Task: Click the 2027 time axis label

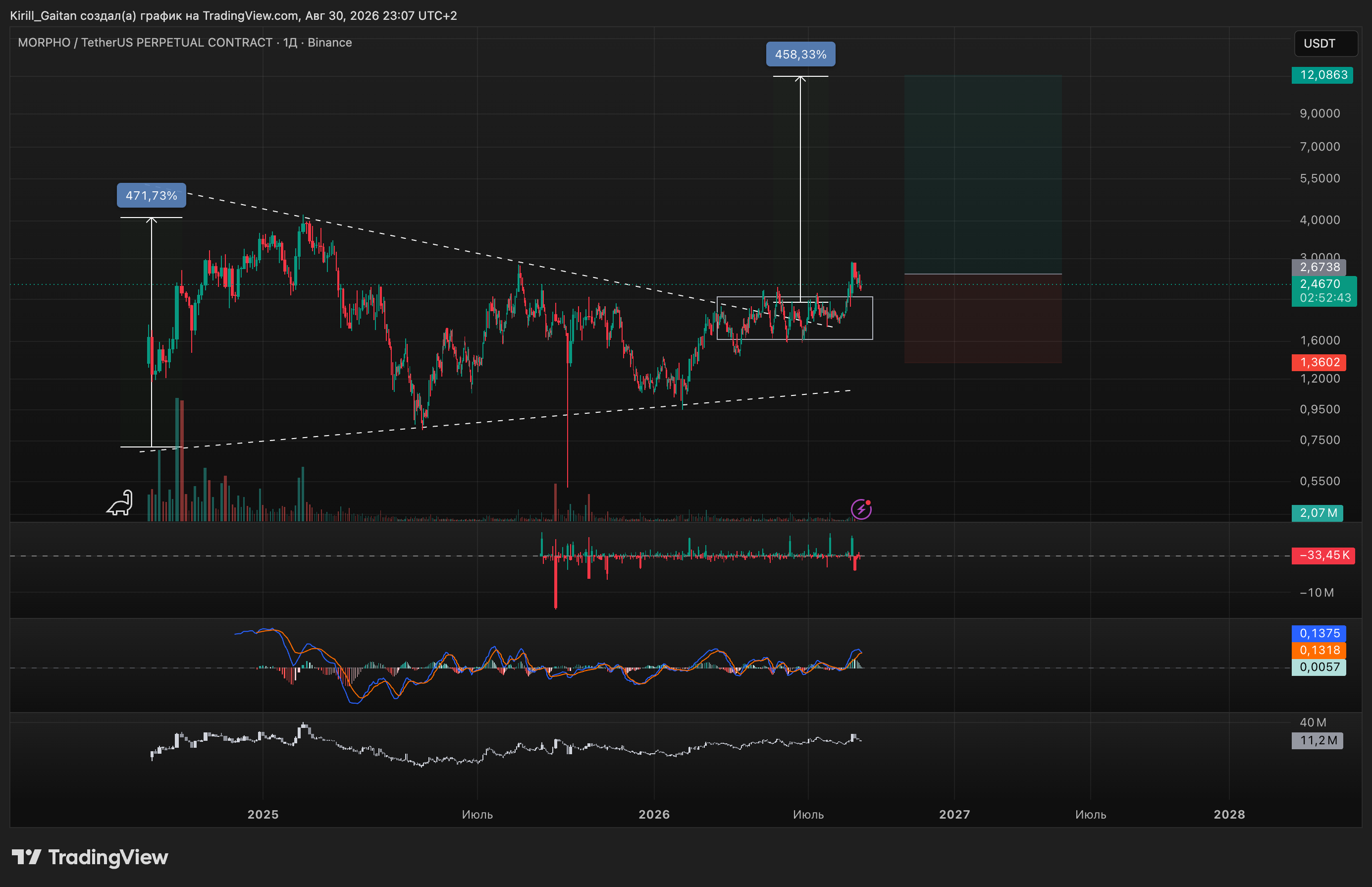Action: point(954,815)
